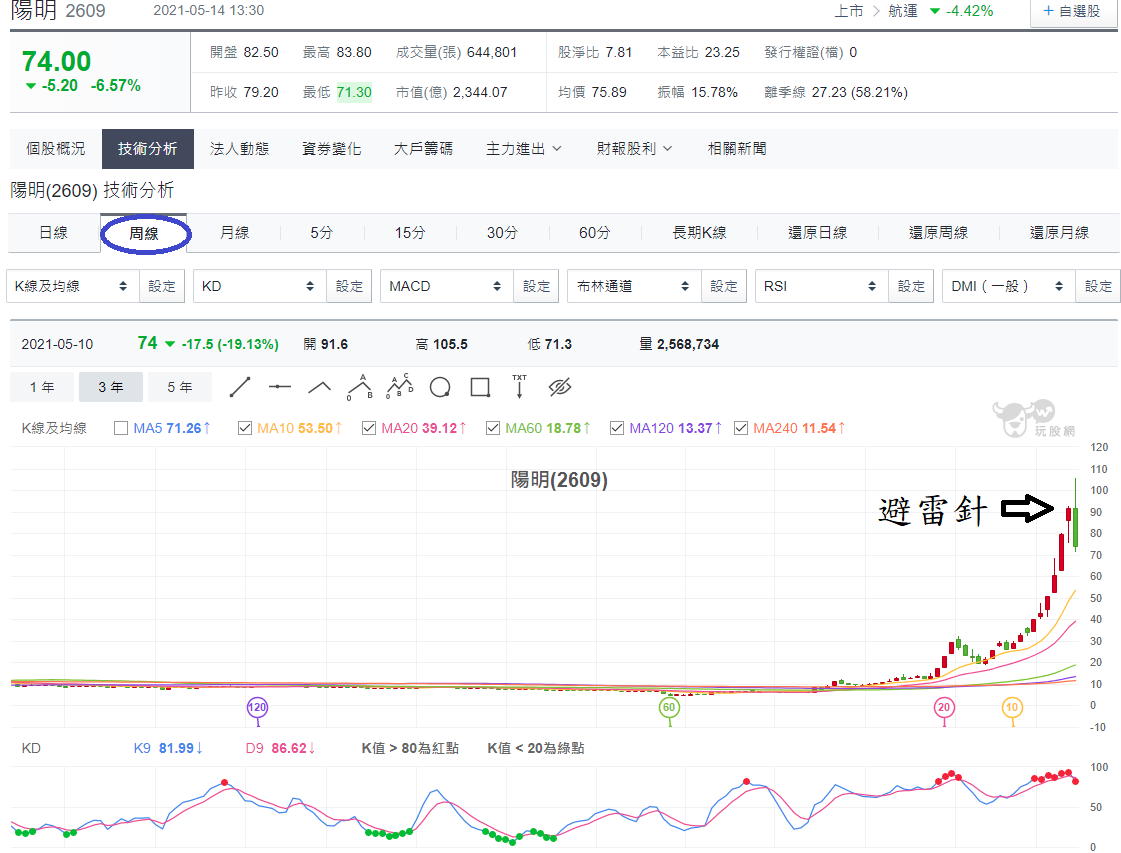Select the 5分 chart period
The image size is (1121, 853).
point(322,233)
